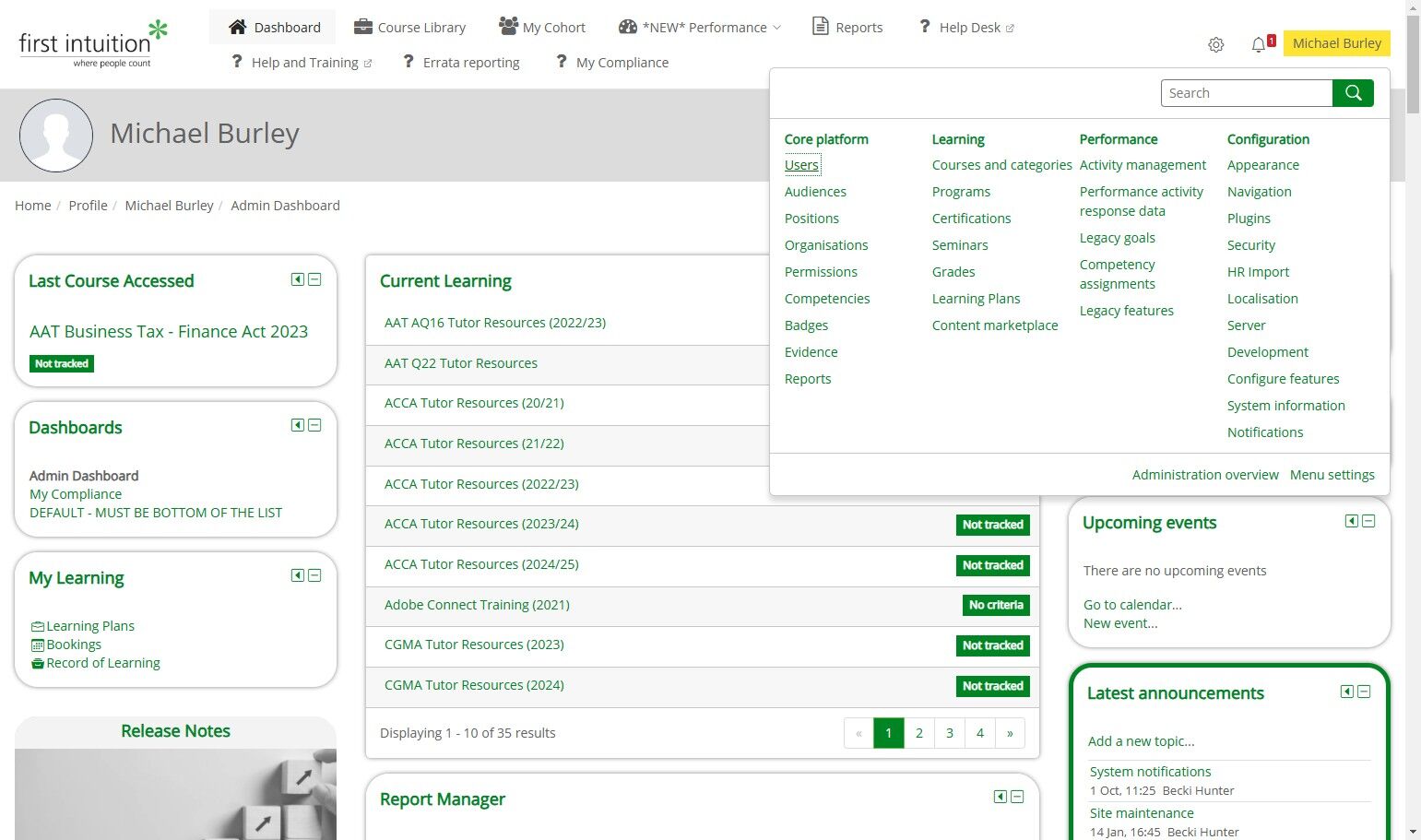The width and height of the screenshot is (1421, 840).
Task: Open the Administration overview link
Action: [x=1205, y=475]
